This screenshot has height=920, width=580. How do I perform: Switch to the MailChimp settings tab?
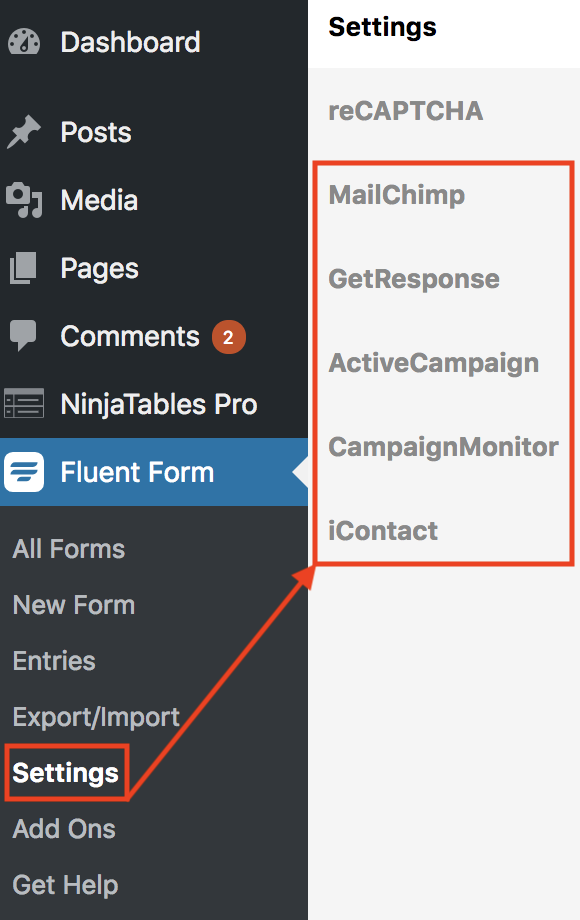(397, 195)
